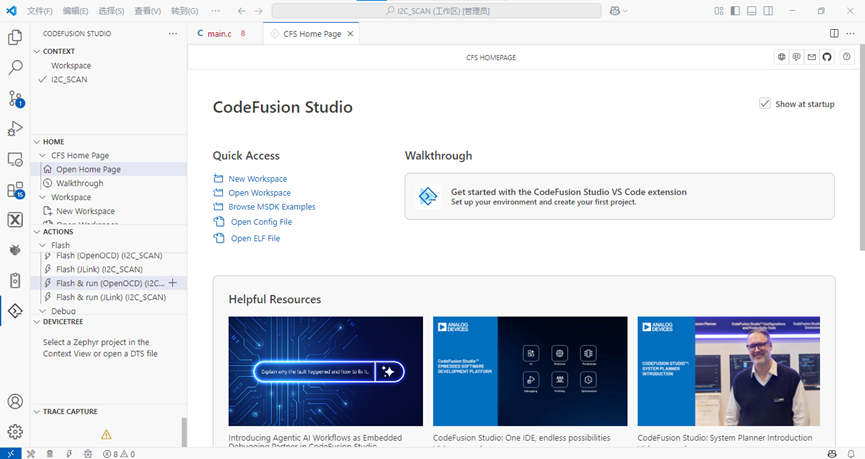Image resolution: width=865 pixels, height=459 pixels.
Task: Open Copilot status icon in status bar
Action: pos(832,454)
